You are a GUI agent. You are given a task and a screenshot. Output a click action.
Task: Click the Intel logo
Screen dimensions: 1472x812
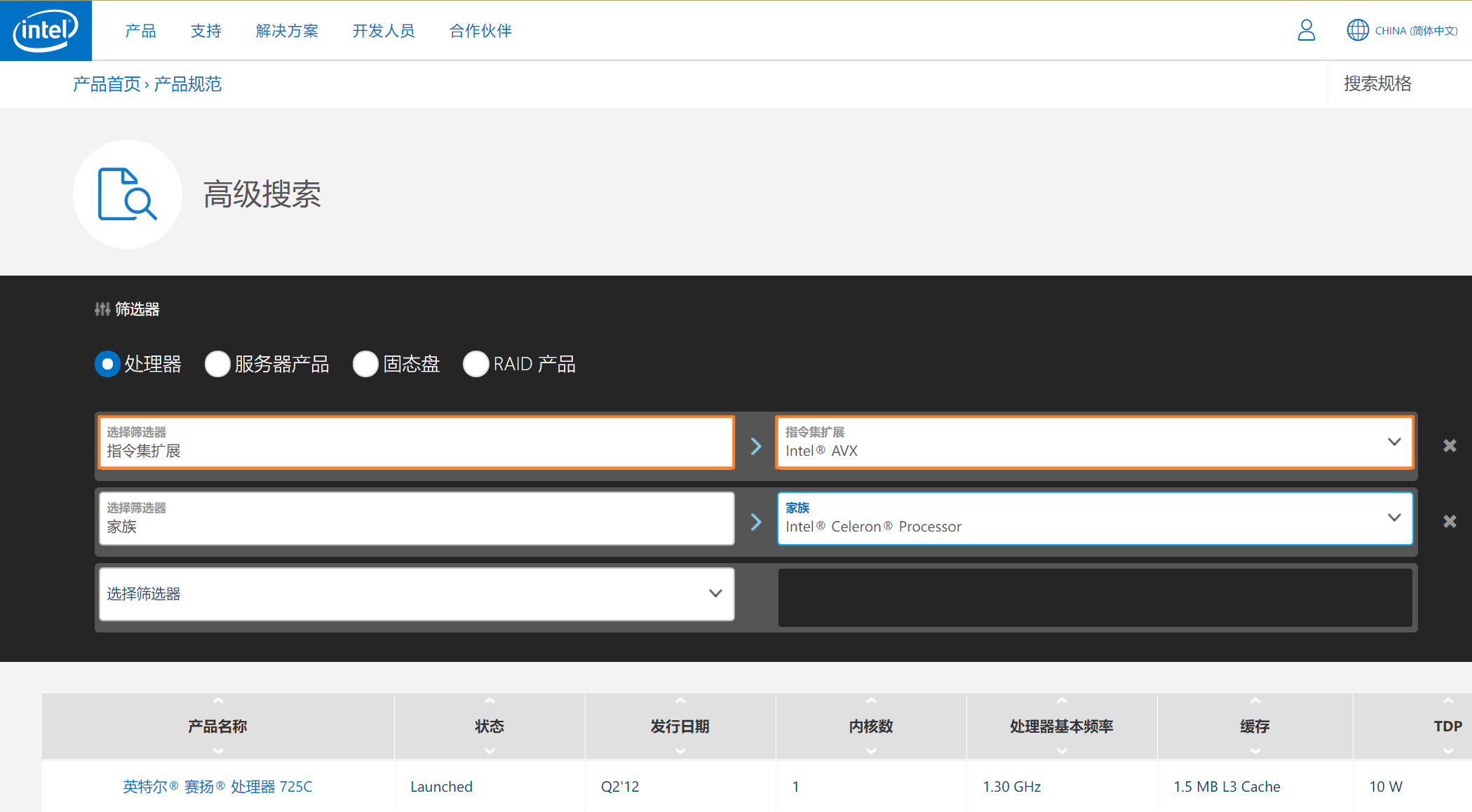point(46,30)
